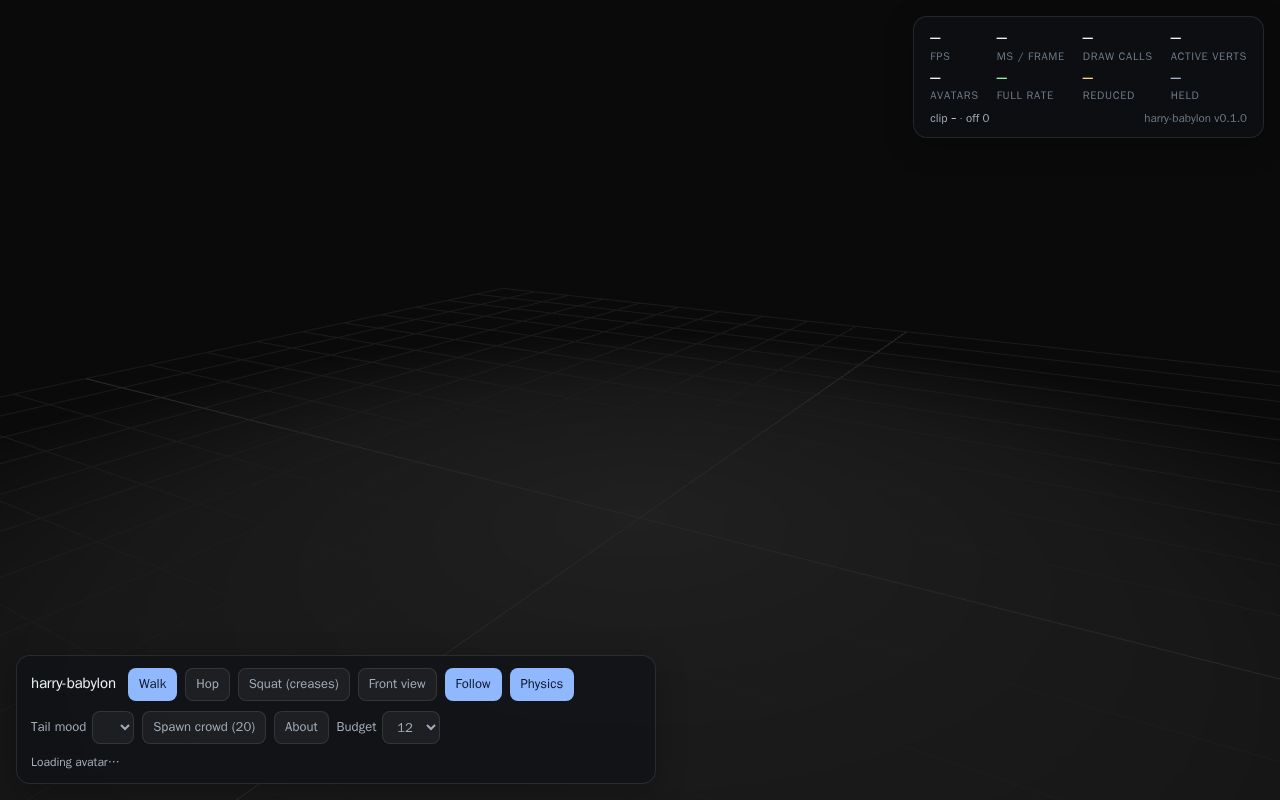Switch camera to Front view
The height and width of the screenshot is (800, 1280).
397,684
